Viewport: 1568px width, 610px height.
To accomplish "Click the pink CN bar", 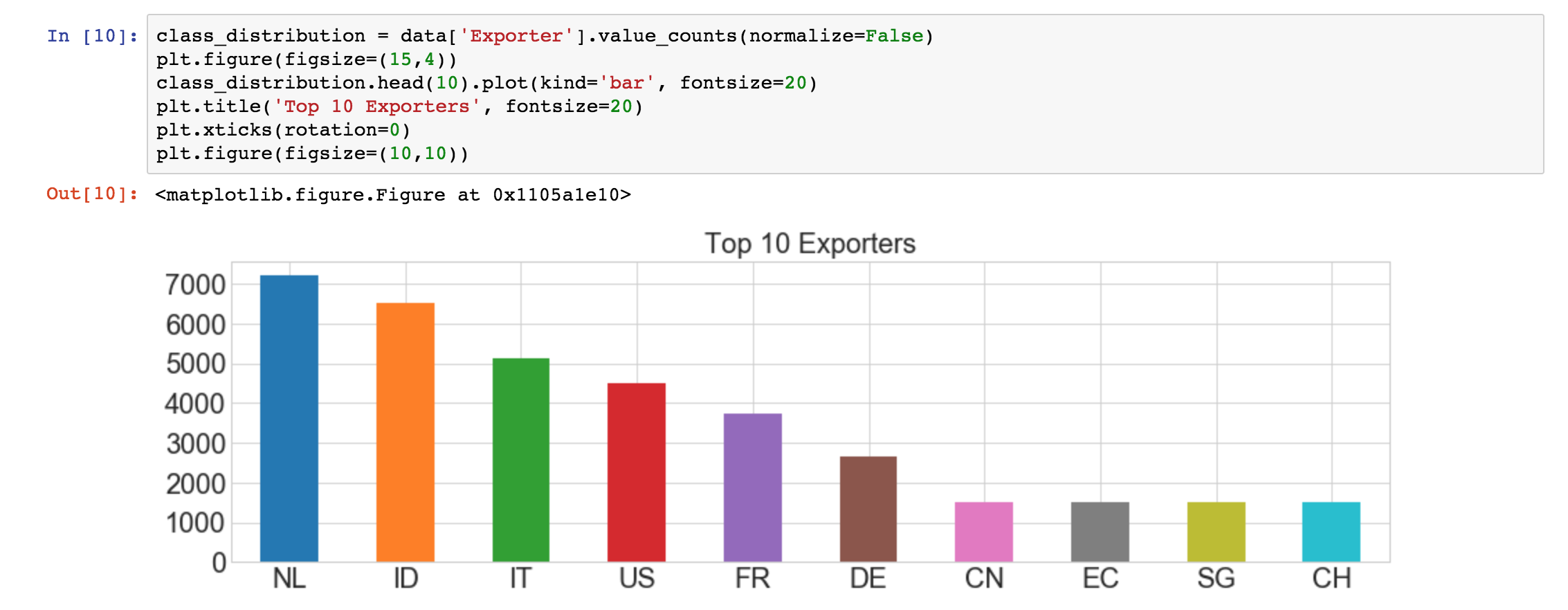I will coord(984,532).
